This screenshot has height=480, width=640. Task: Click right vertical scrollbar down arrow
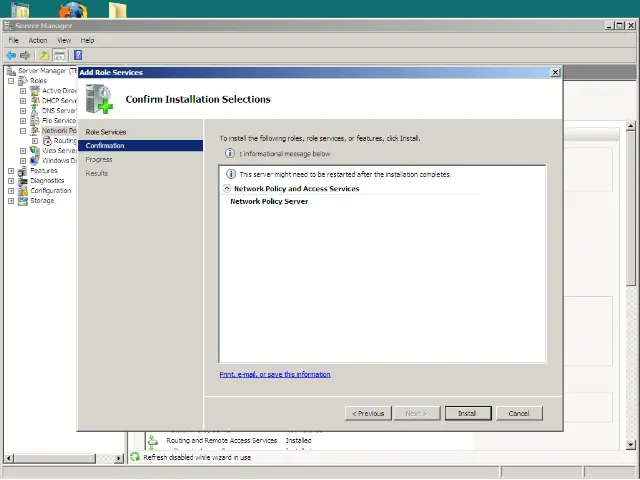coord(631,445)
